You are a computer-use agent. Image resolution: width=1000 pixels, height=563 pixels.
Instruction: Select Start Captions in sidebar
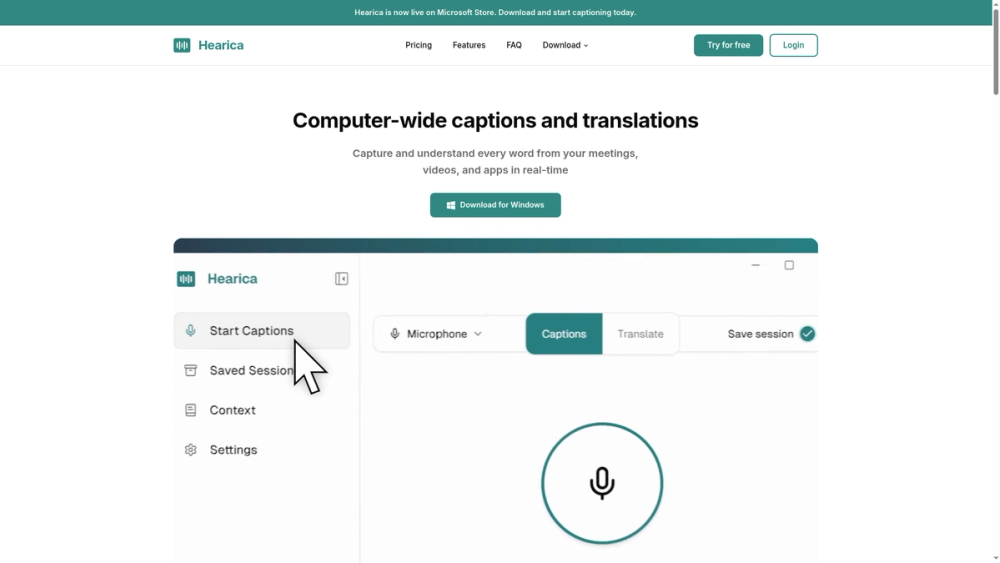262,331
